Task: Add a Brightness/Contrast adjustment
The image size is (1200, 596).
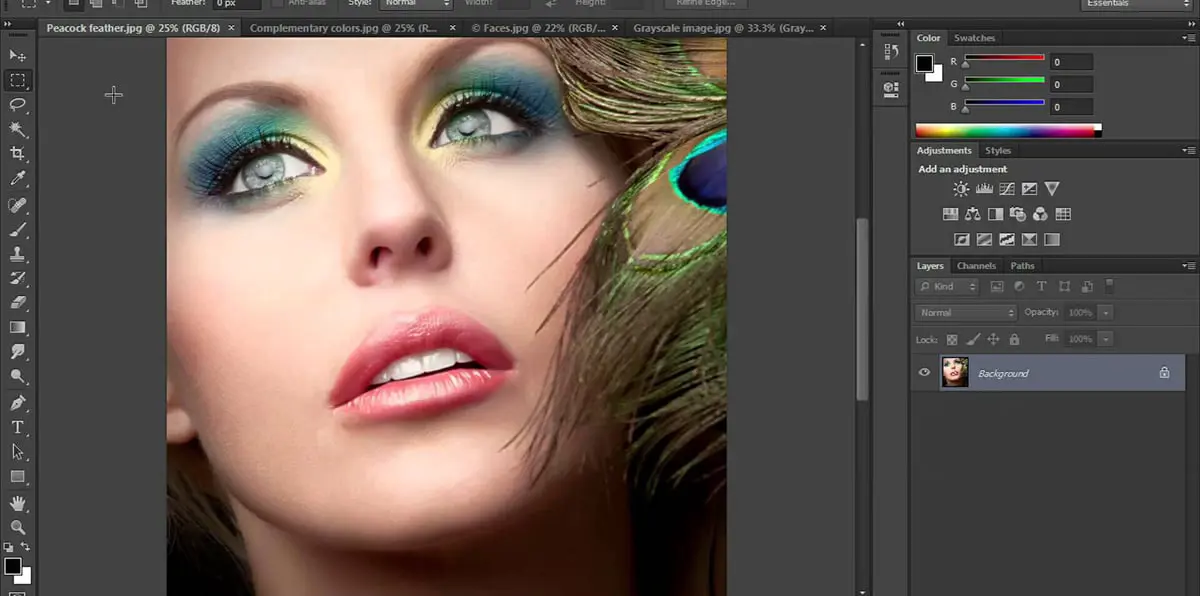Action: click(x=961, y=189)
